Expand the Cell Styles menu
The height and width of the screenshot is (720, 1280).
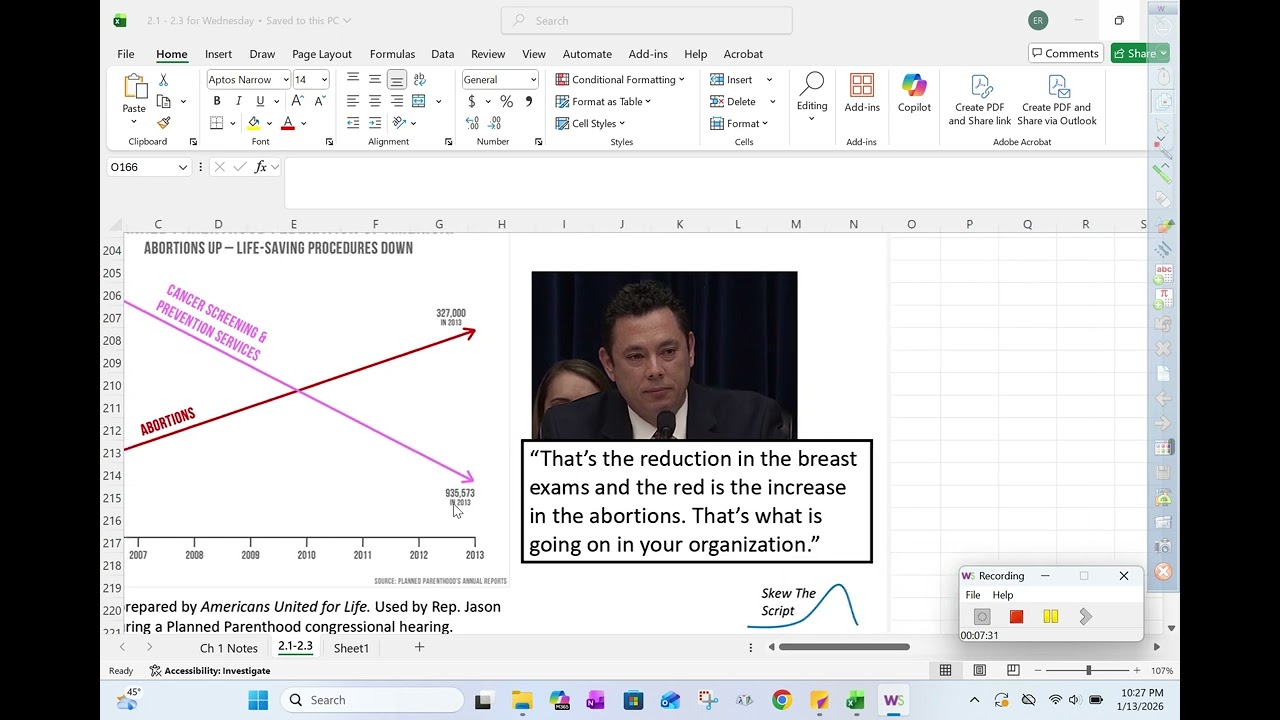[591, 123]
